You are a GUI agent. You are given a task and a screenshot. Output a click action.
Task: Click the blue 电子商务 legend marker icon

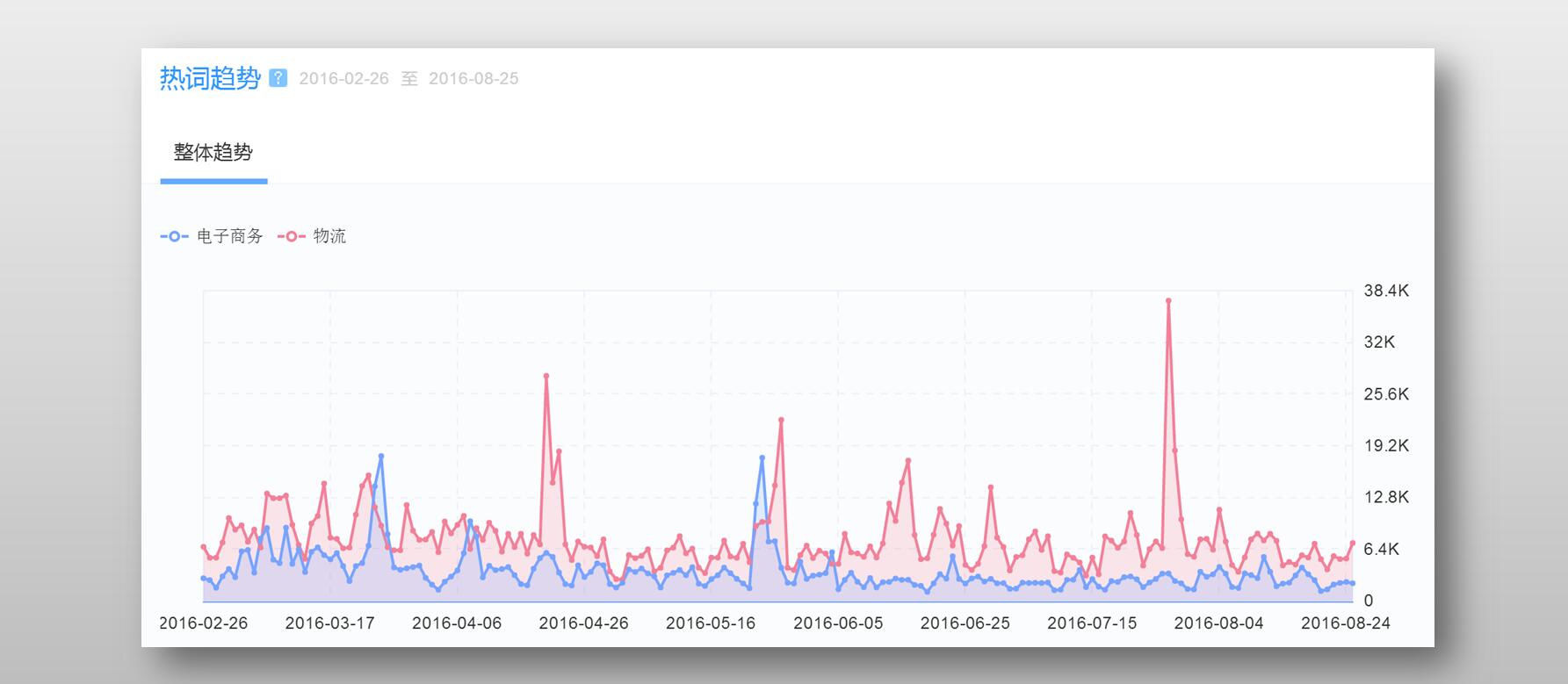click(174, 236)
